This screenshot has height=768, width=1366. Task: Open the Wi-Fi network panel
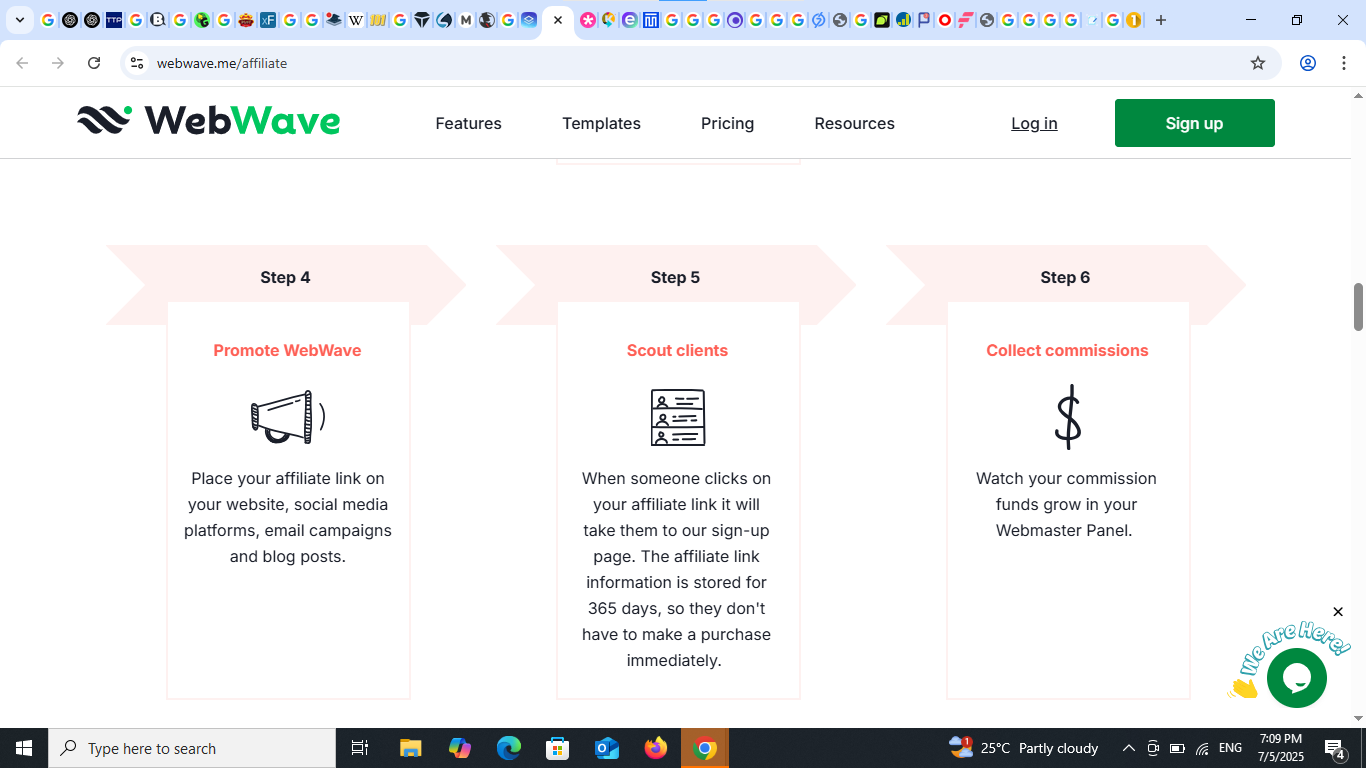pos(1202,748)
